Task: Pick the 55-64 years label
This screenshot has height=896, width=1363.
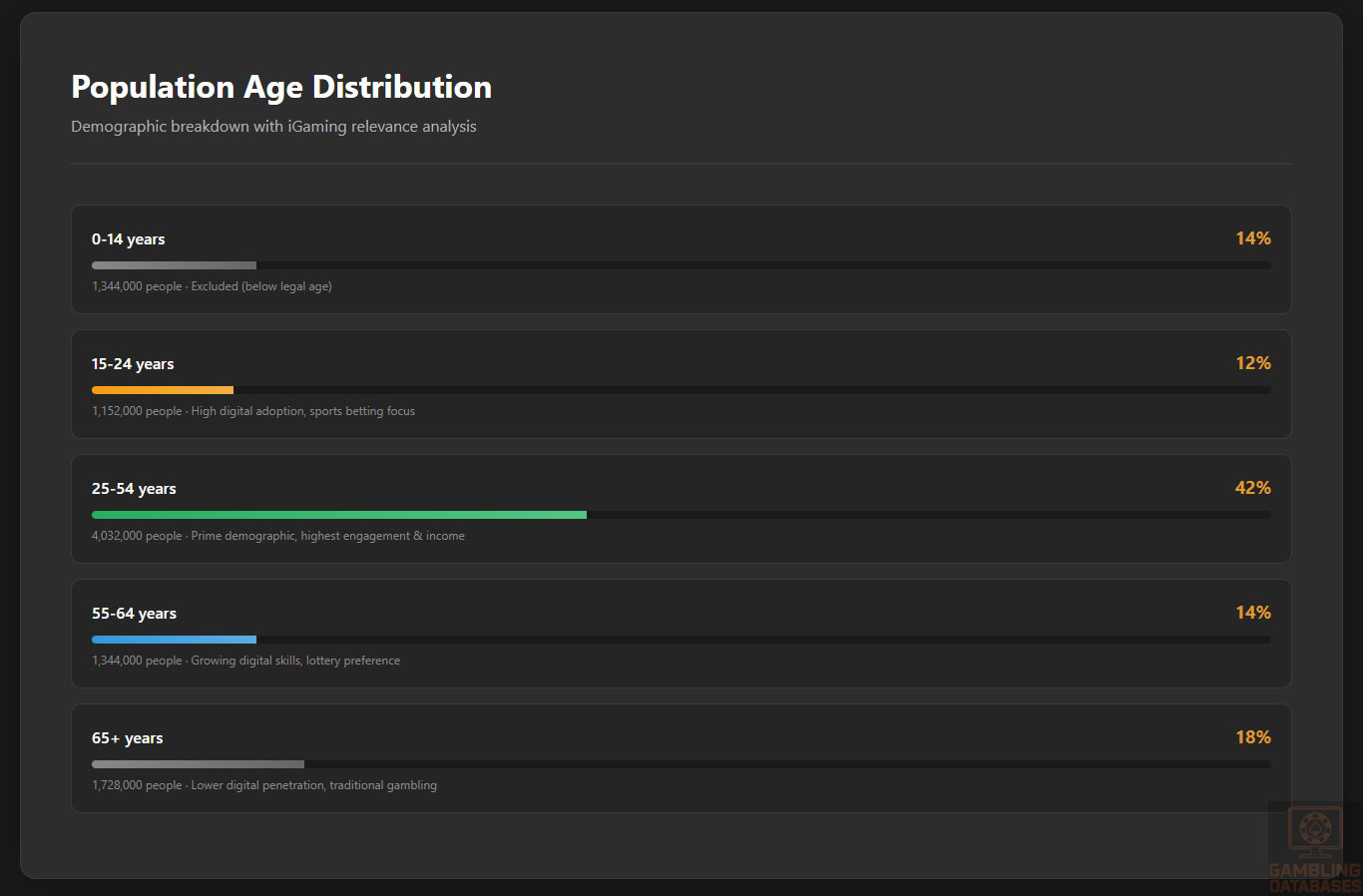Action: click(x=134, y=614)
